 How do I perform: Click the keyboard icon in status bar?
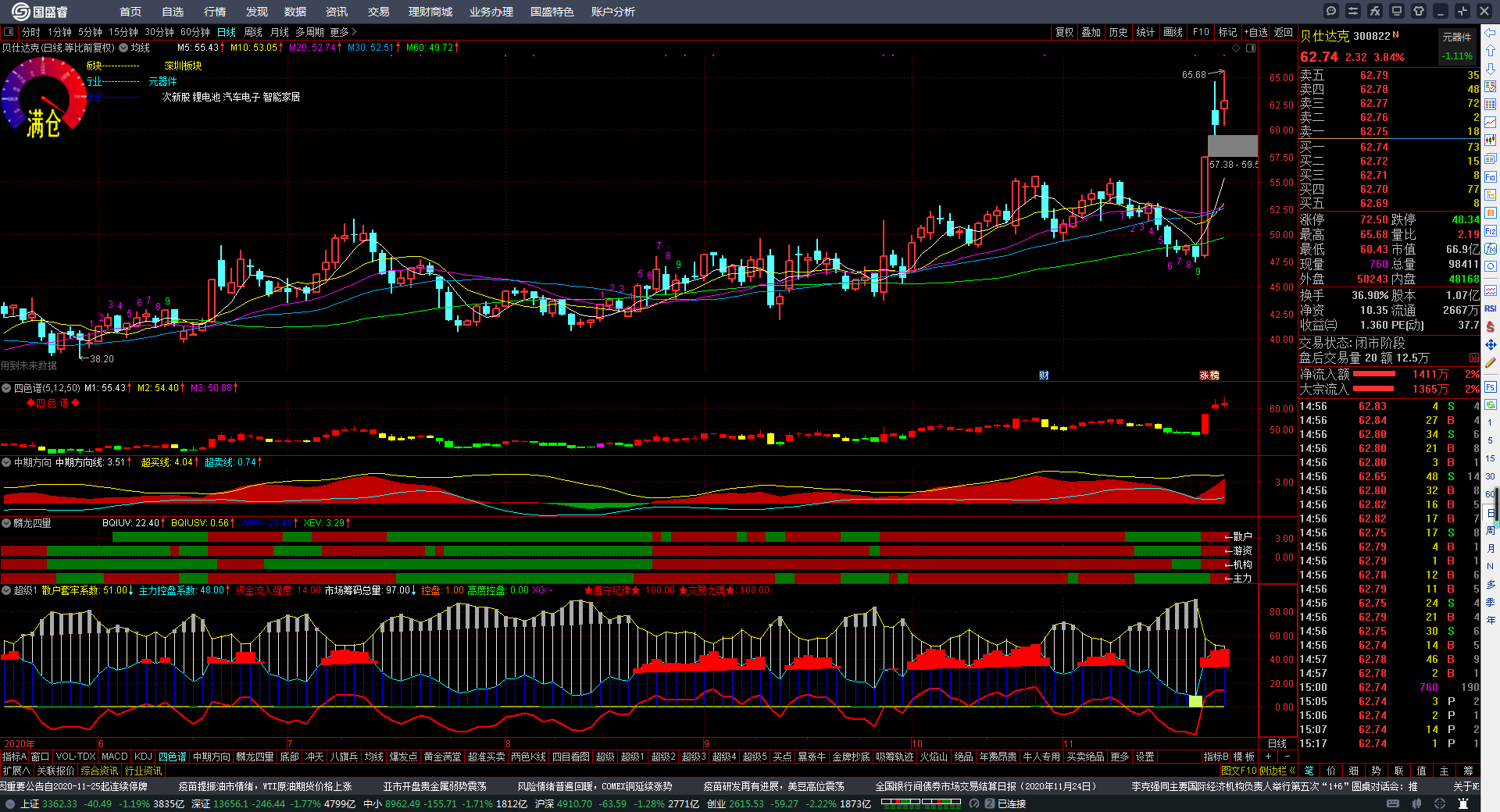(1393, 803)
